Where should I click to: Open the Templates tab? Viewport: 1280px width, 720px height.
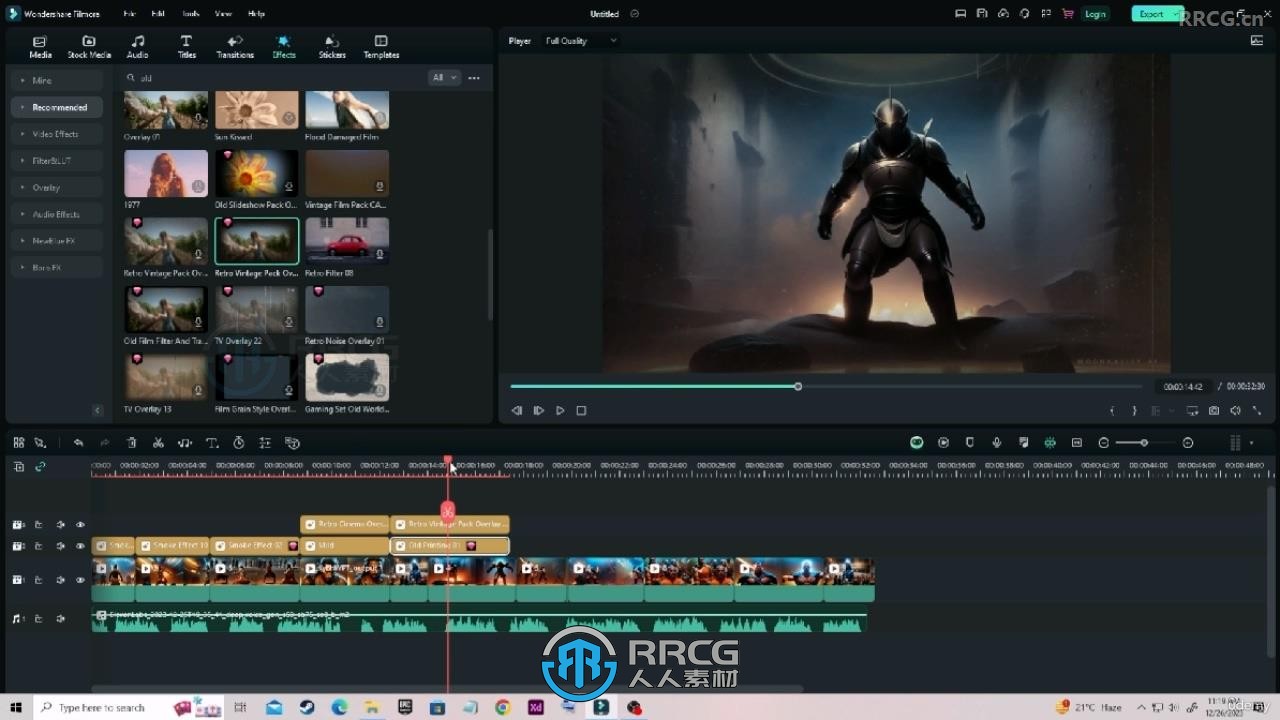[x=381, y=47]
